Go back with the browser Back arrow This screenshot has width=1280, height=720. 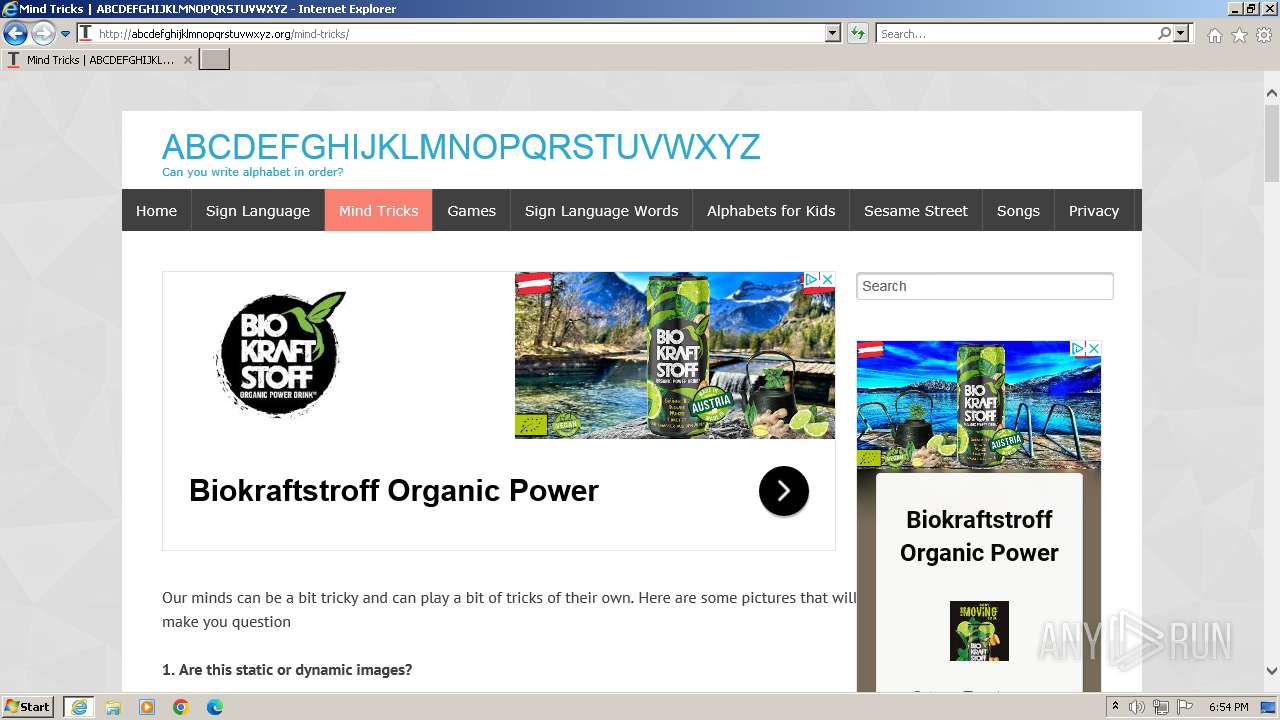pos(15,34)
